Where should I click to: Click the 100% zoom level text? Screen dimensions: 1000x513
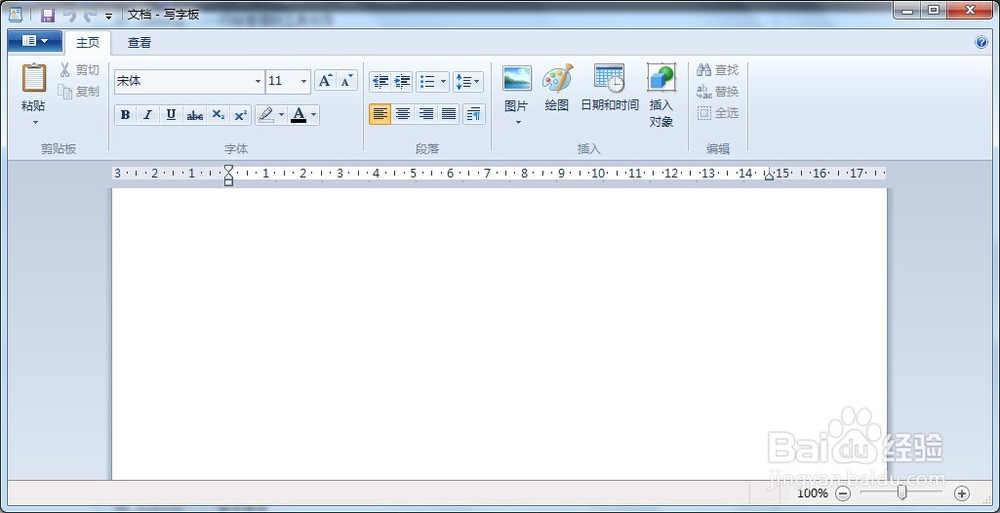click(812, 493)
